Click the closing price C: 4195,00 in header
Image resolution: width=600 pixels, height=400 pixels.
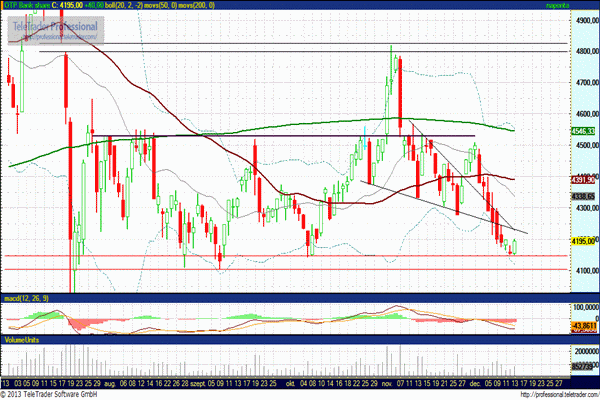click(x=67, y=5)
